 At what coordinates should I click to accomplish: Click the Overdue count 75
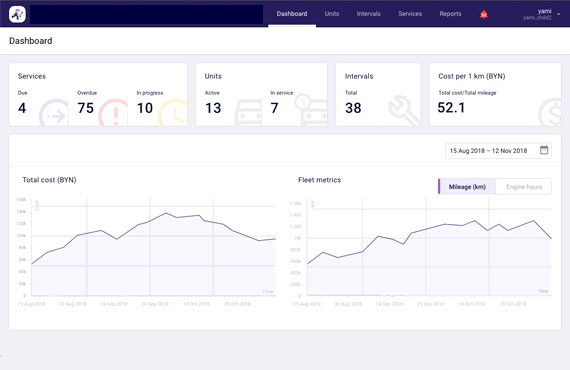point(85,108)
